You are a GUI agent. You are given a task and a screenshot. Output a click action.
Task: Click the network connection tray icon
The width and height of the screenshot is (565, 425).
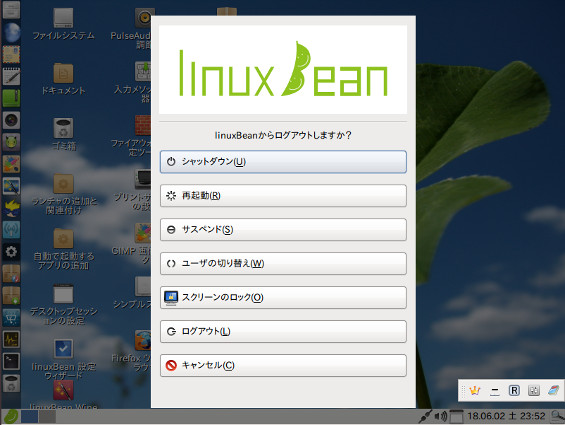pyautogui.click(x=425, y=416)
